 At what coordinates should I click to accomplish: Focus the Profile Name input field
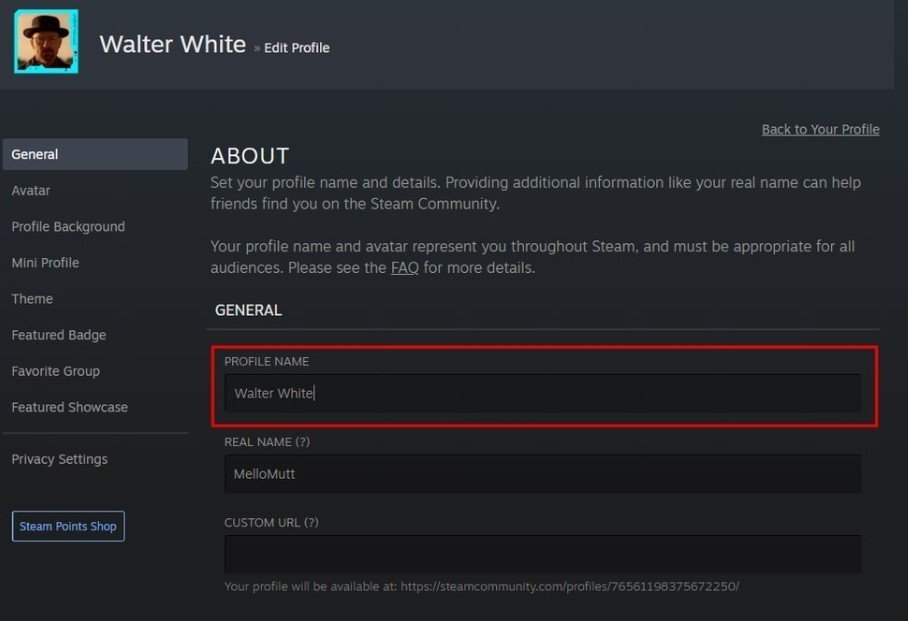543,393
